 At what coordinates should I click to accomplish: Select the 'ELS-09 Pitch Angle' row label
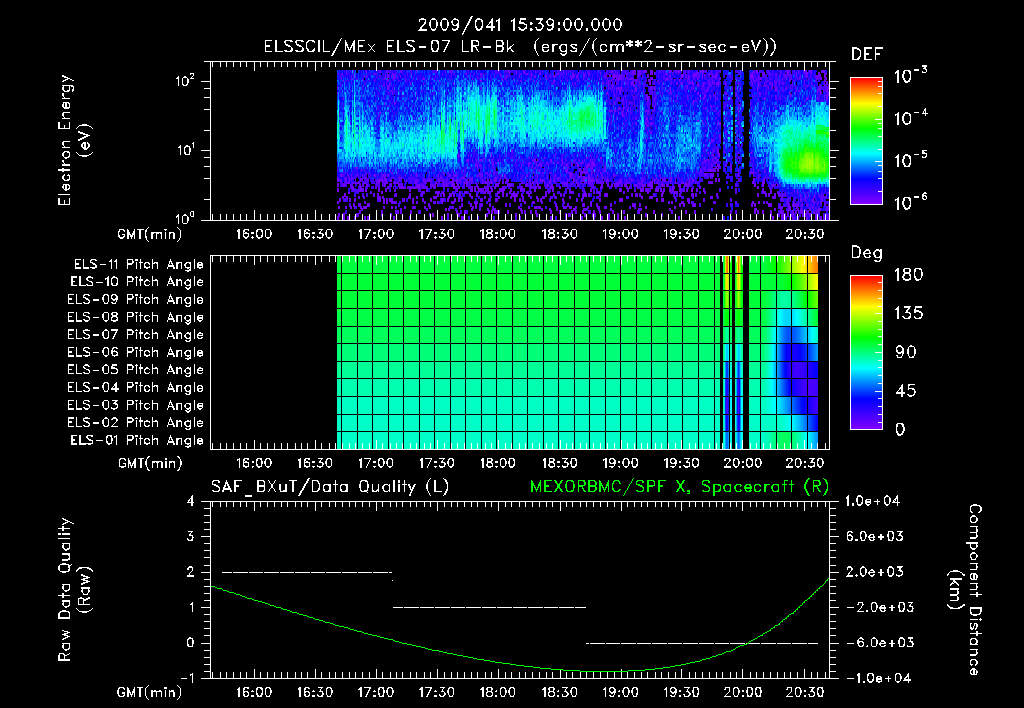click(135, 300)
